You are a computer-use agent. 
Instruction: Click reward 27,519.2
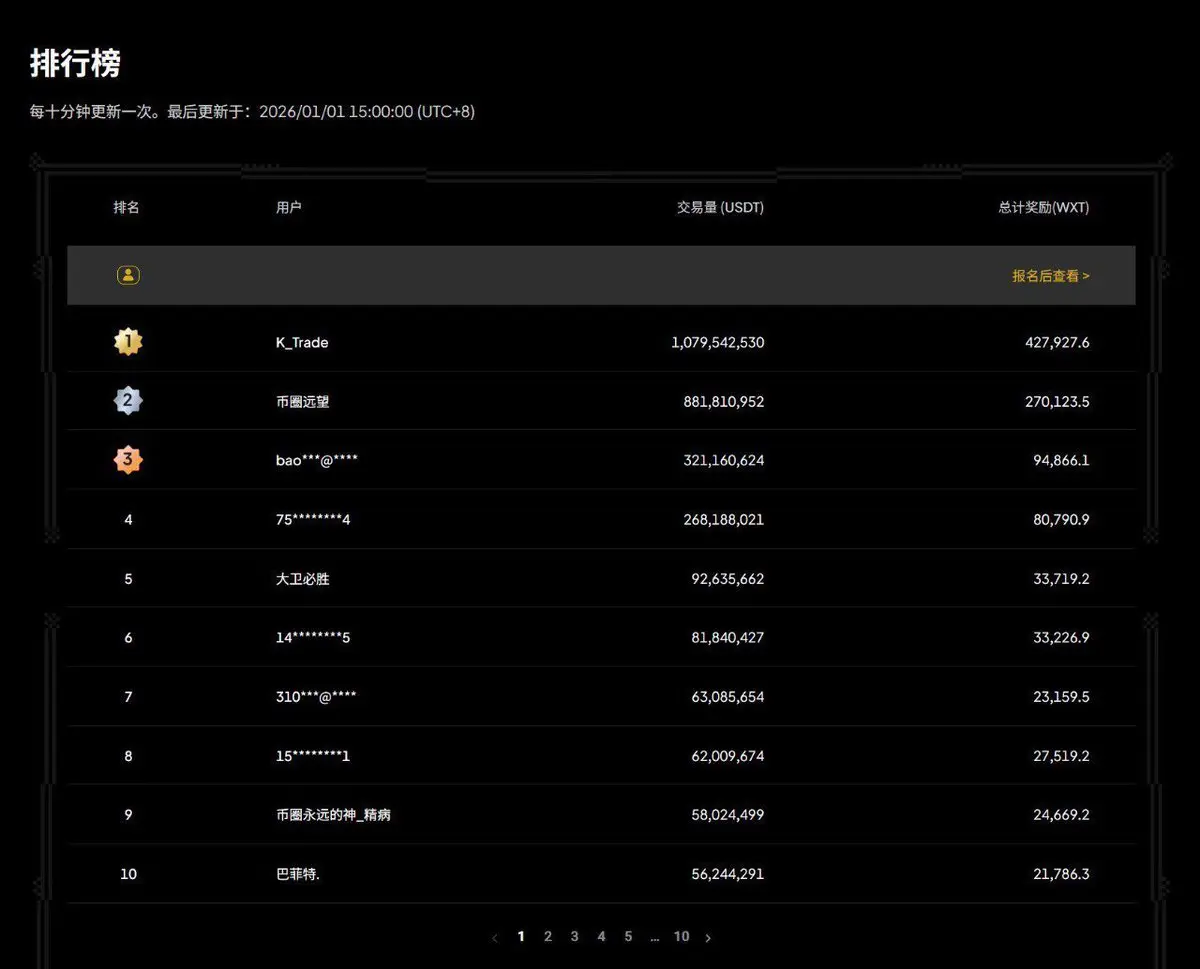1062,755
